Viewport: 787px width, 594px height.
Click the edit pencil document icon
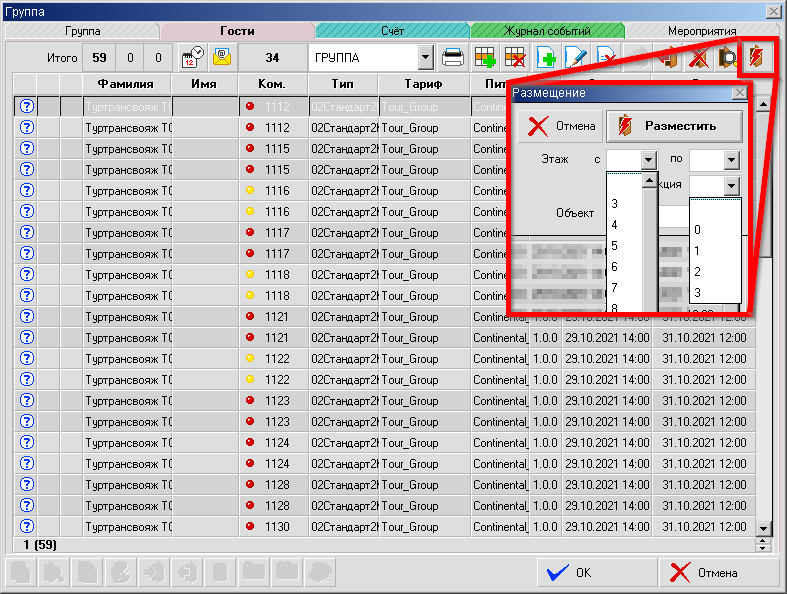576,57
